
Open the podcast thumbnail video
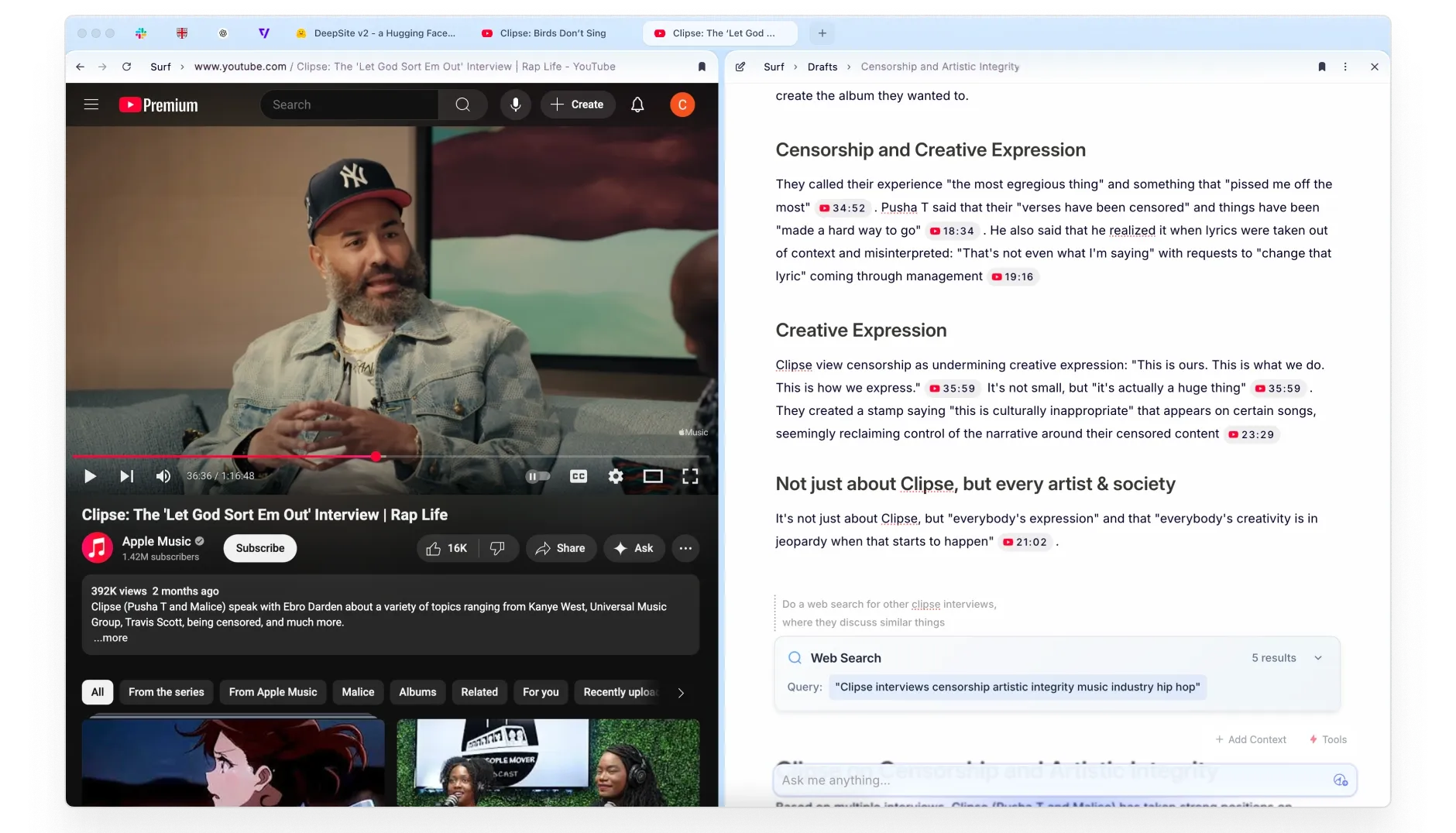point(548,763)
